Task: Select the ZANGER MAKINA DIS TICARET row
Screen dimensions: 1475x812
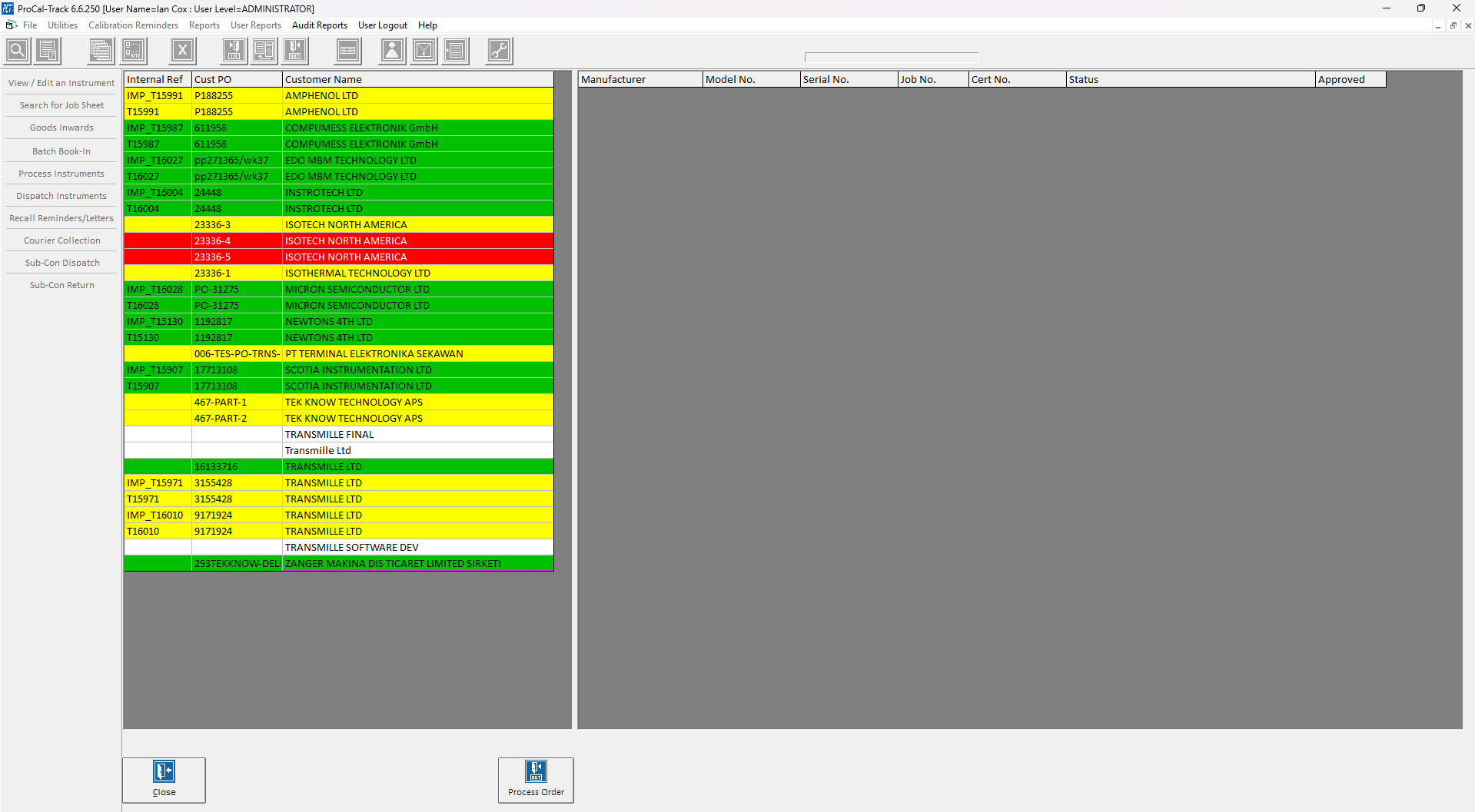Action: 339,564
